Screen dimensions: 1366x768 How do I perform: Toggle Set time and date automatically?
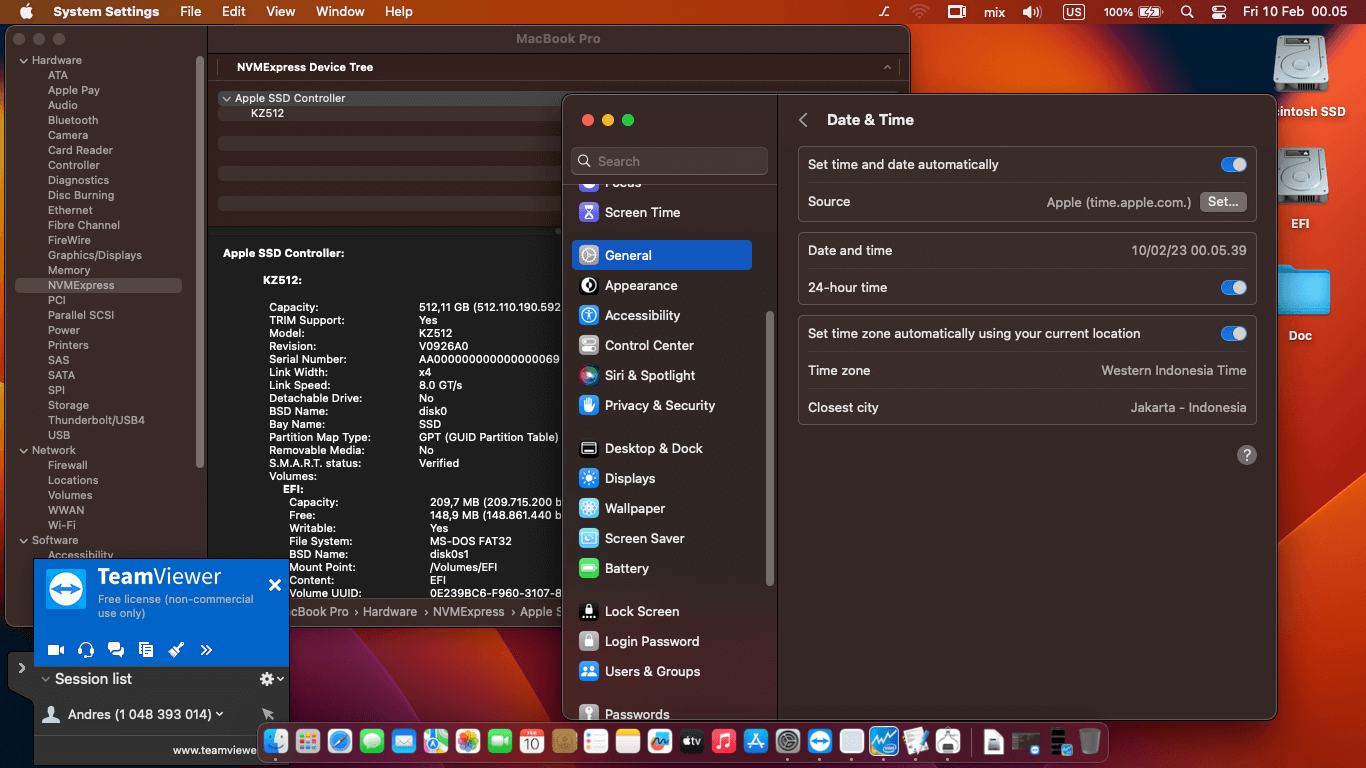click(x=1234, y=164)
